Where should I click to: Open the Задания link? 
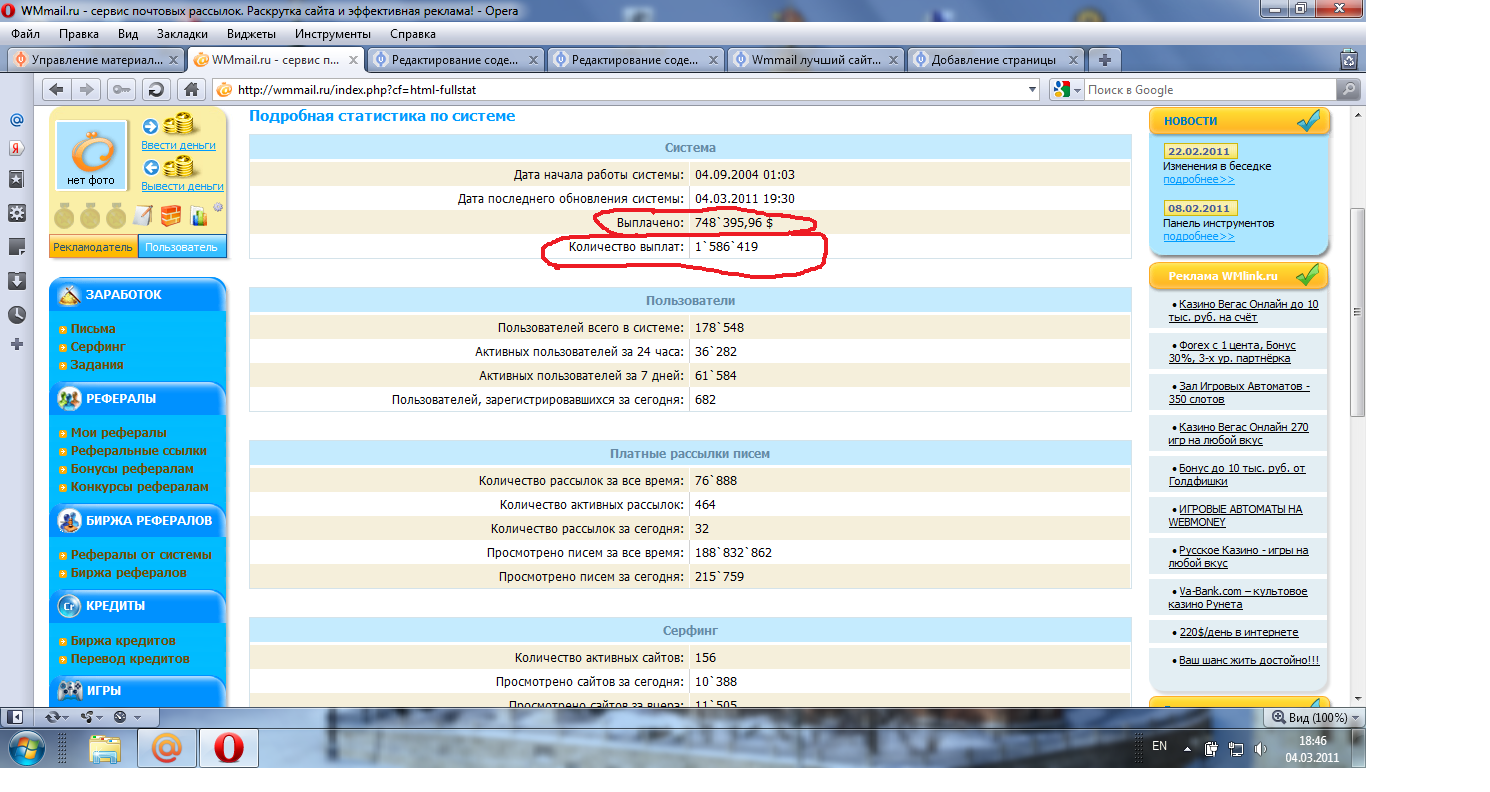point(97,365)
